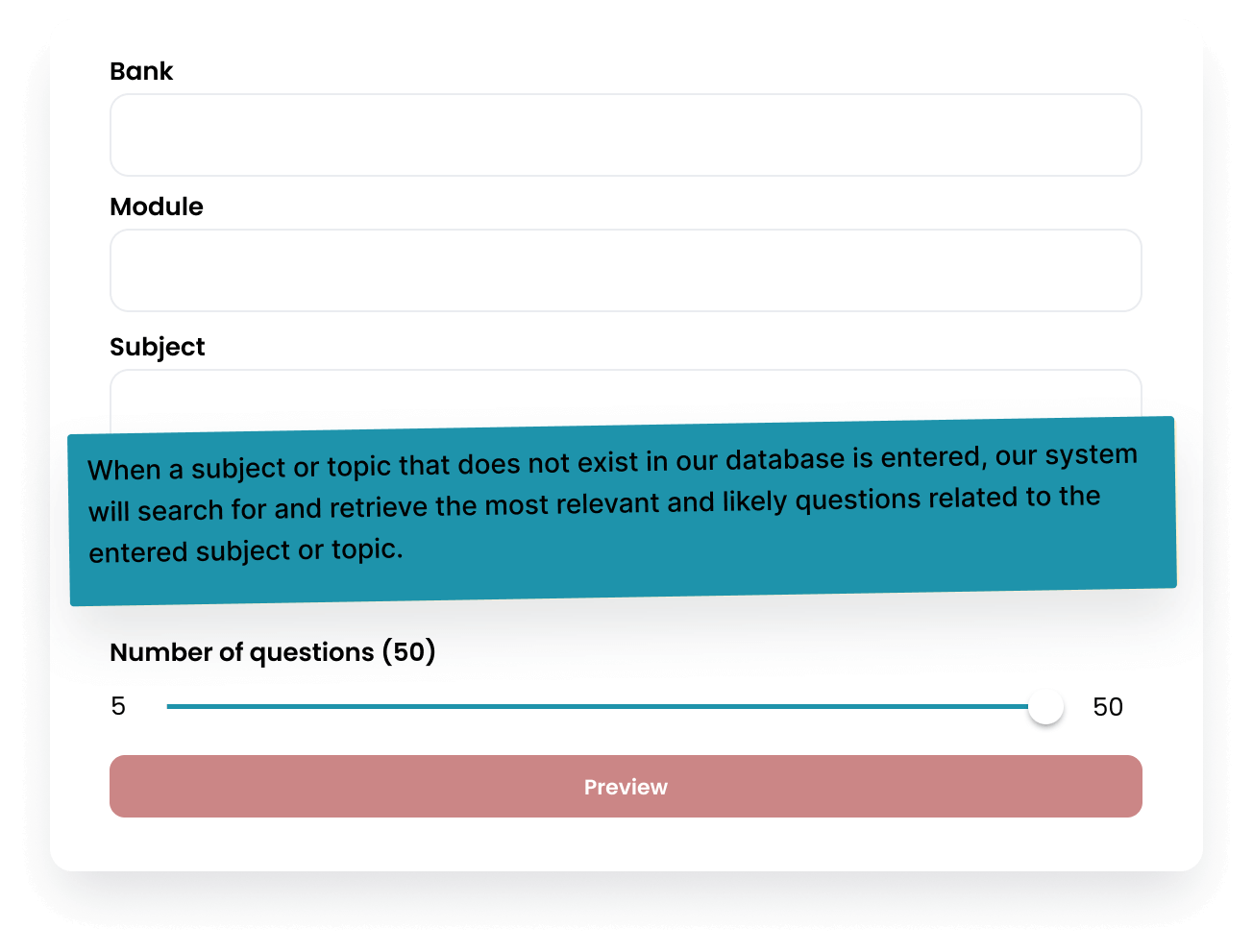1253x952 pixels.
Task: Click the Bank field label
Action: click(141, 71)
